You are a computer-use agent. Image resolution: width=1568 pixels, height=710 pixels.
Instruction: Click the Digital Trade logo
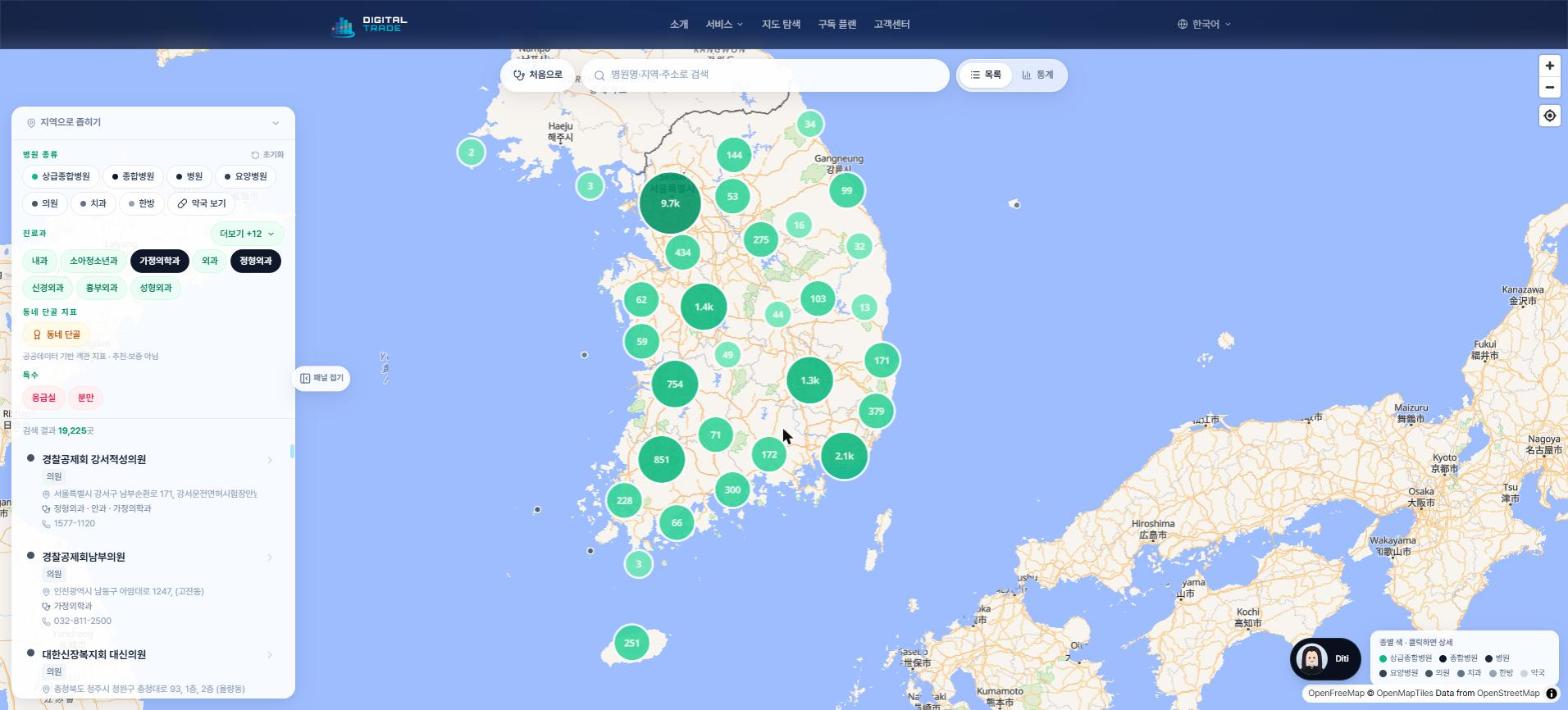370,25
